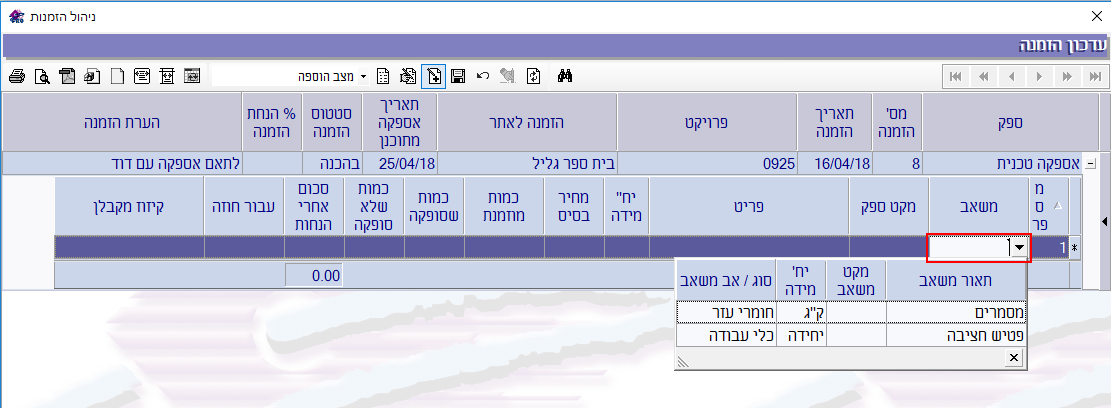Click the binoculars search icon
Image resolution: width=1111 pixels, height=408 pixels.
point(564,76)
